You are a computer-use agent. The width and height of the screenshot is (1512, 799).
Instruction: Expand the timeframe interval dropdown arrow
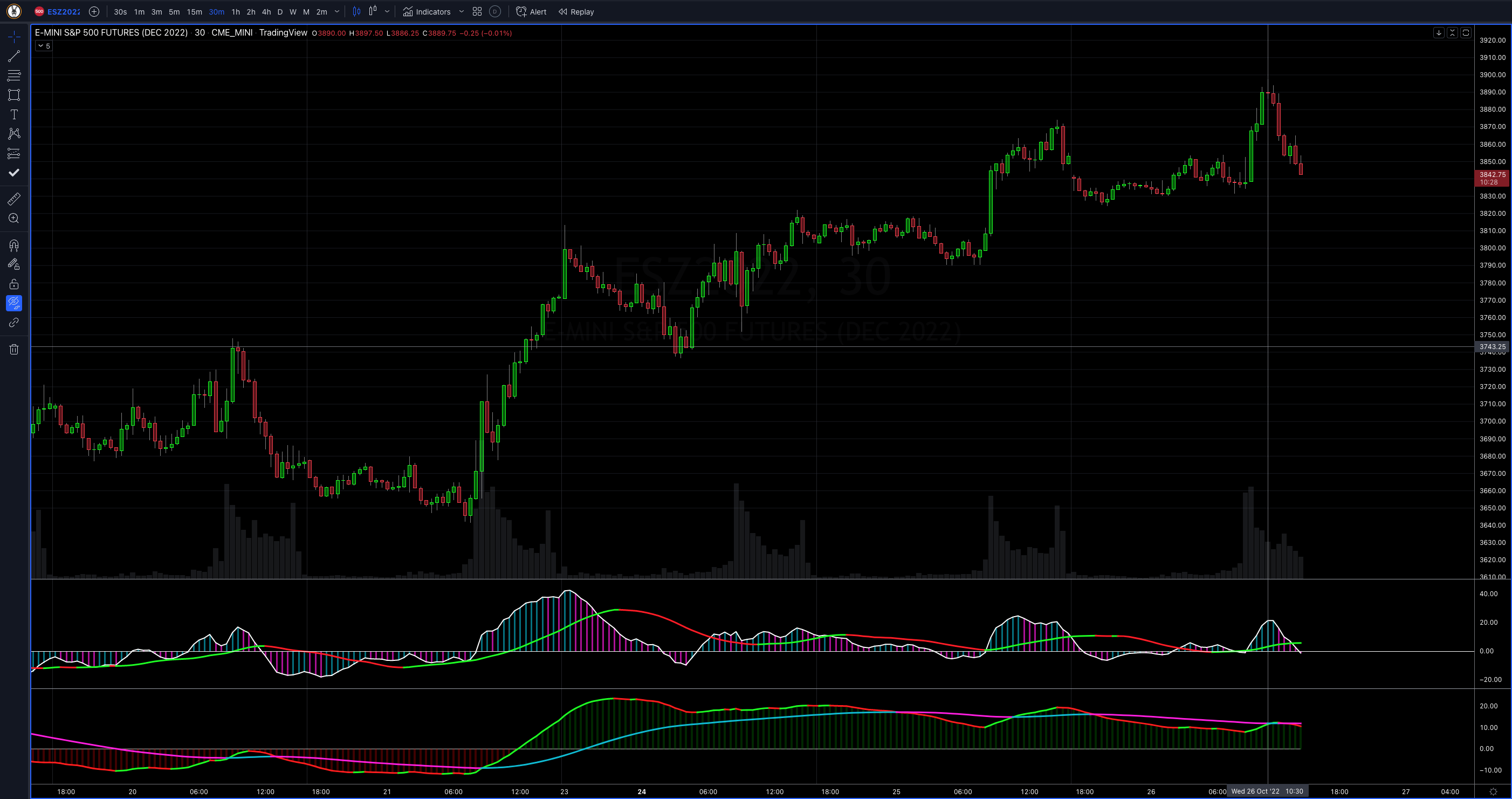pos(337,12)
